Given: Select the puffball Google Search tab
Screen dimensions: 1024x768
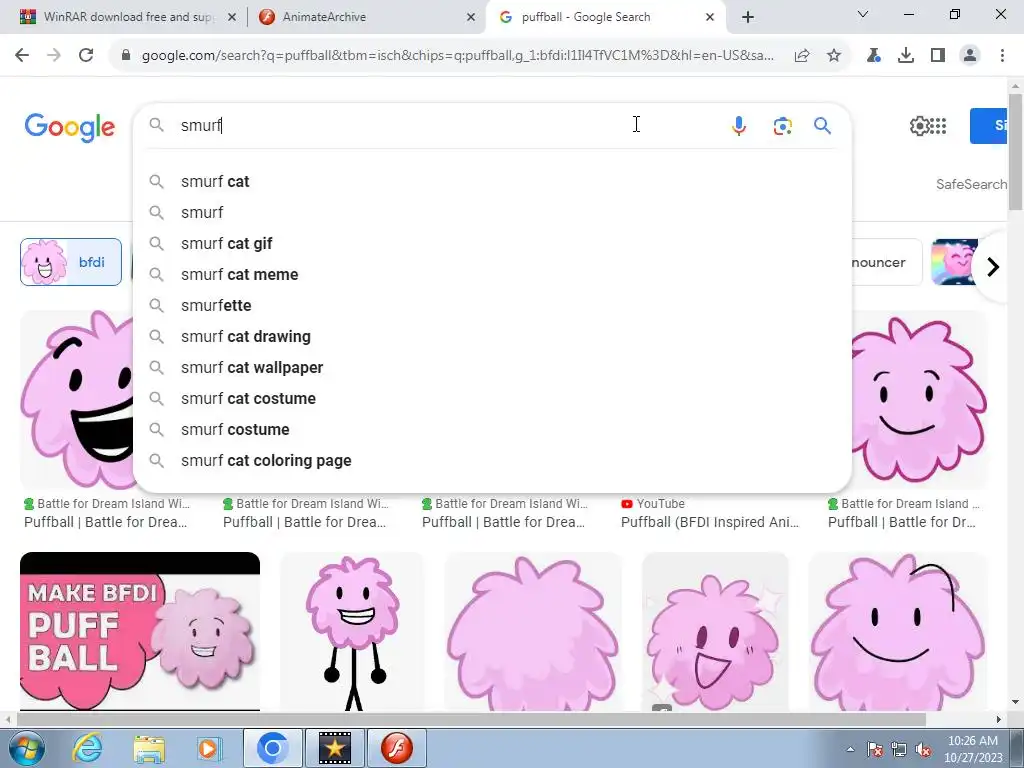Looking at the screenshot, I should (605, 17).
